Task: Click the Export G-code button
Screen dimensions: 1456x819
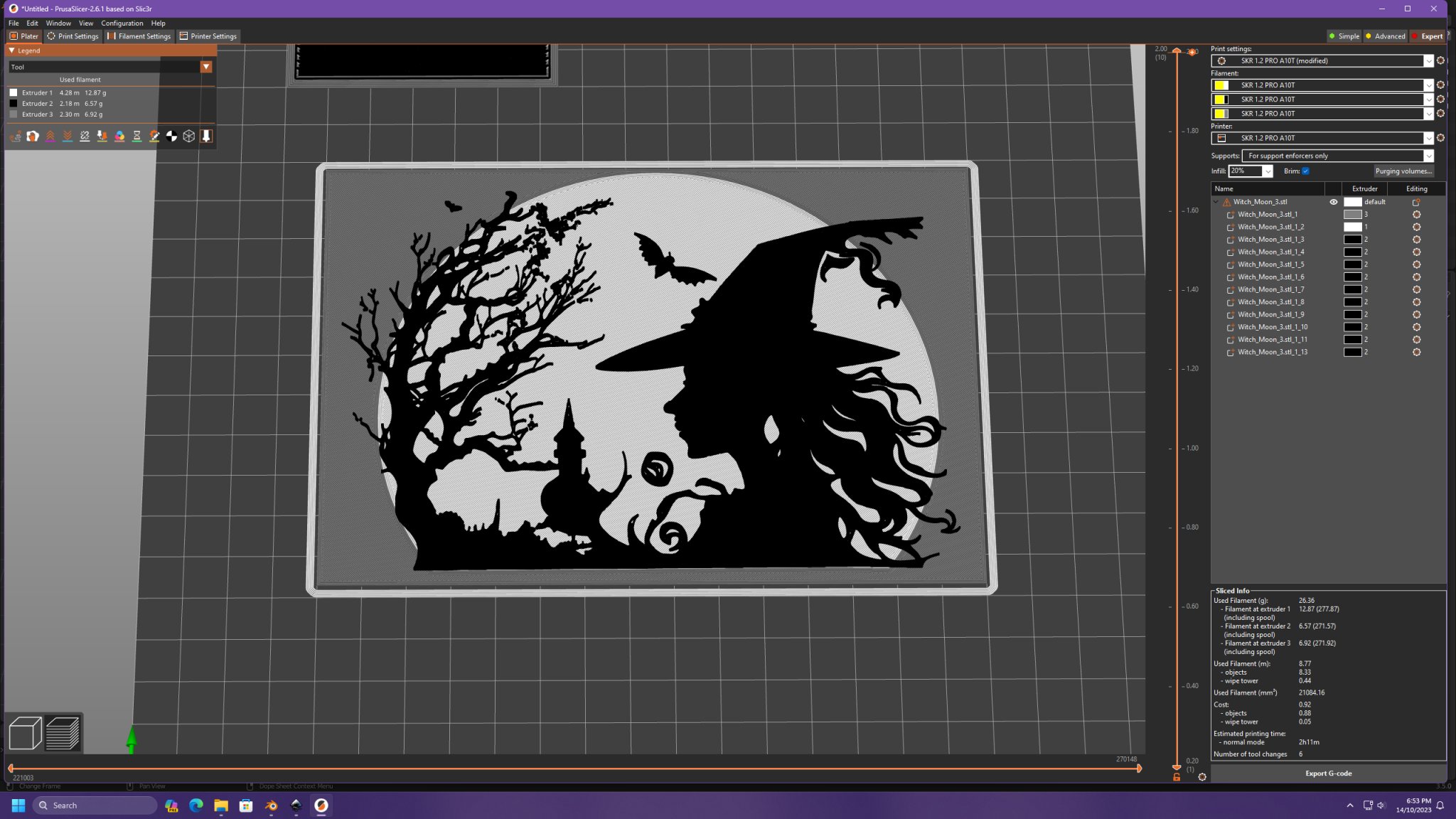Action: [1328, 773]
